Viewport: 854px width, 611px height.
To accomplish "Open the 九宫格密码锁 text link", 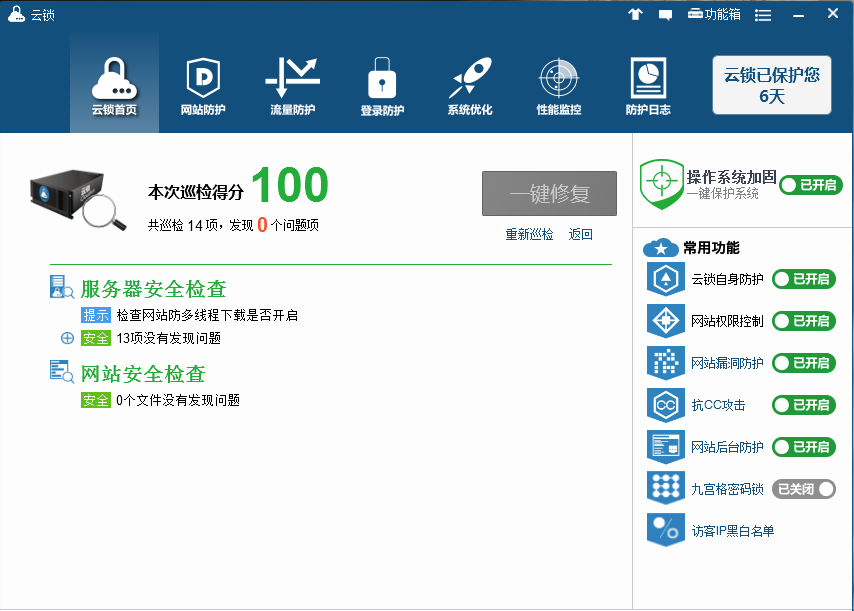I will (727, 489).
